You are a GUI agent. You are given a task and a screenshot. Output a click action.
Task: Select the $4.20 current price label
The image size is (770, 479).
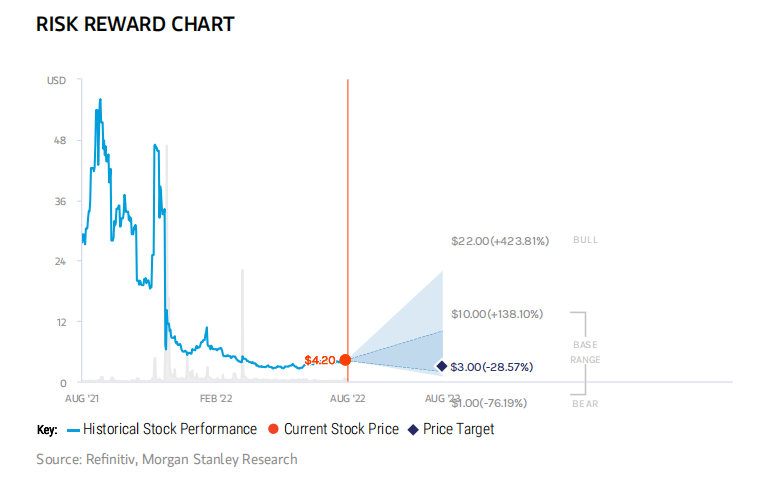(x=320, y=360)
